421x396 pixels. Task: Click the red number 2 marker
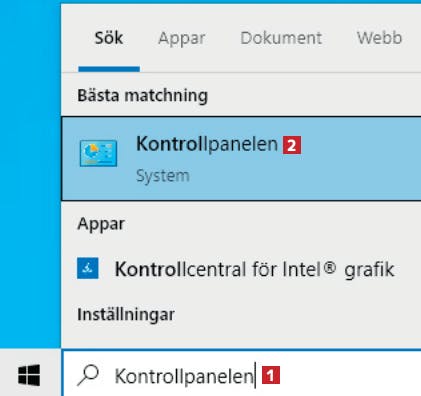pyautogui.click(x=292, y=145)
